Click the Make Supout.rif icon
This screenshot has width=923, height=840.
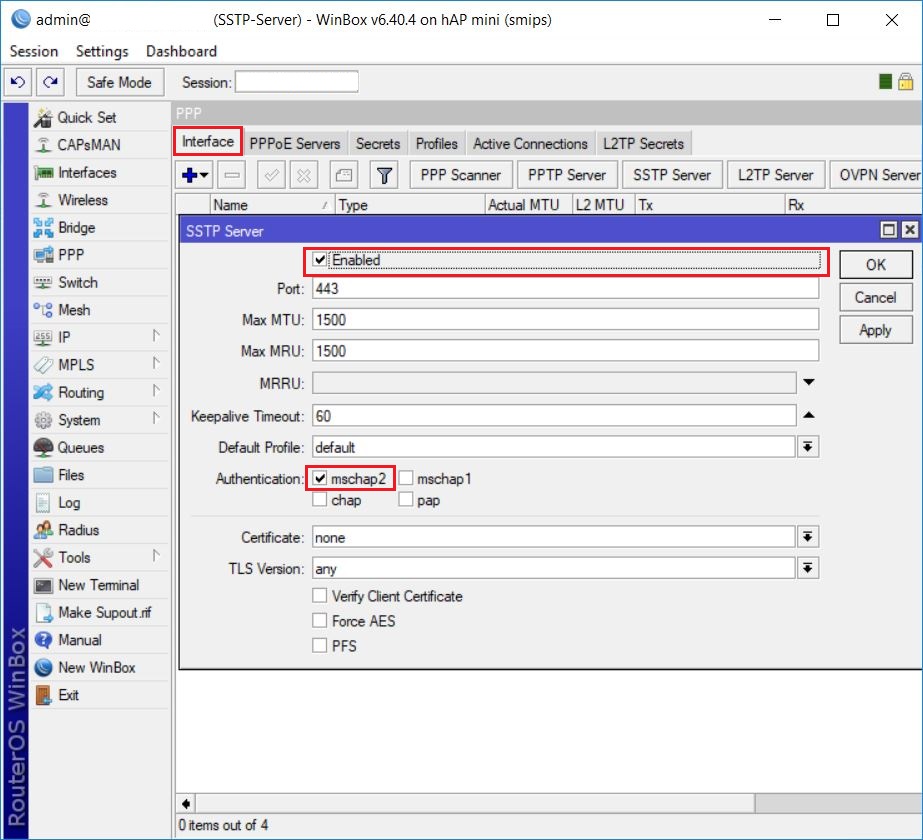coord(43,613)
